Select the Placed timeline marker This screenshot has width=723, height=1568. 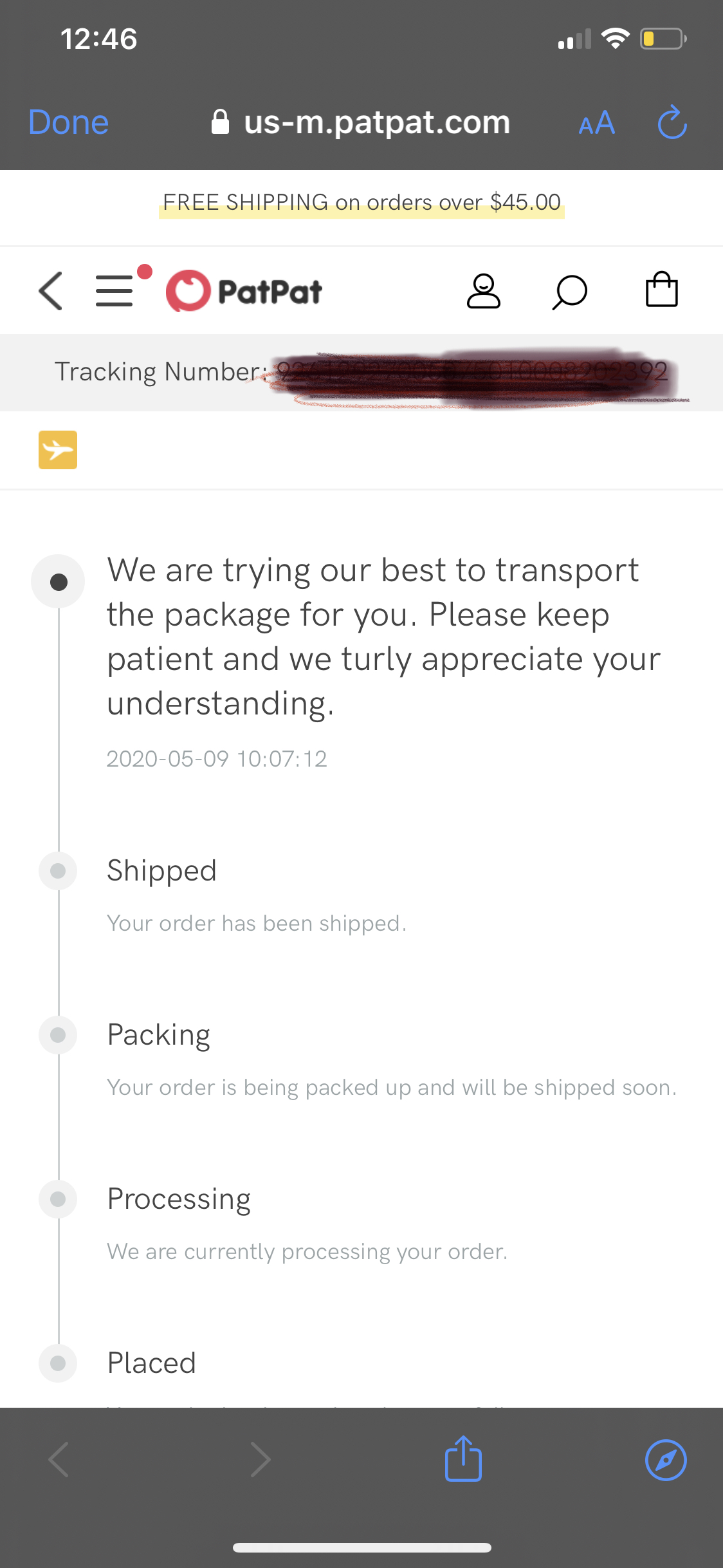[58, 1363]
